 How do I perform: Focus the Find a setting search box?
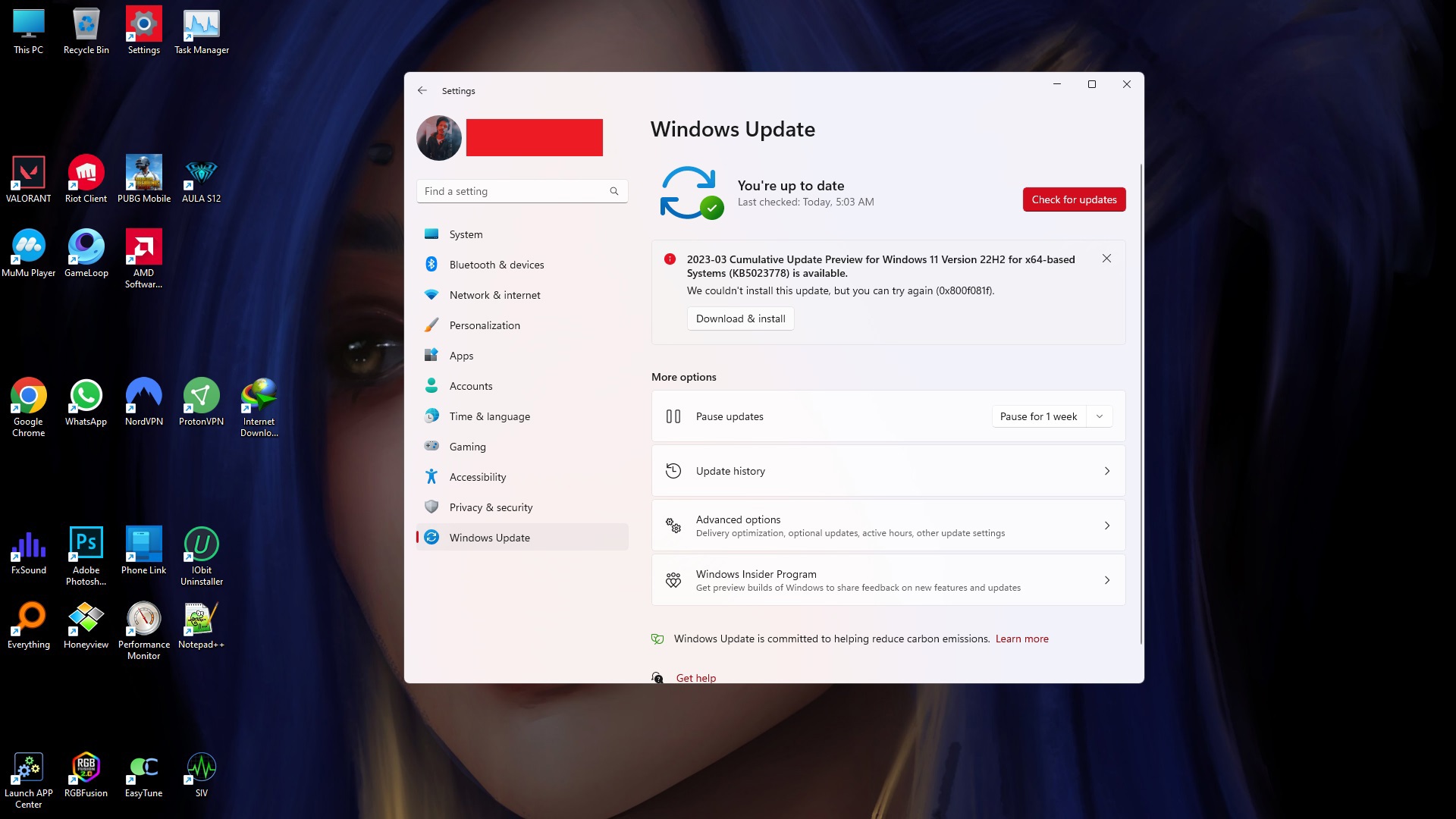(x=522, y=191)
